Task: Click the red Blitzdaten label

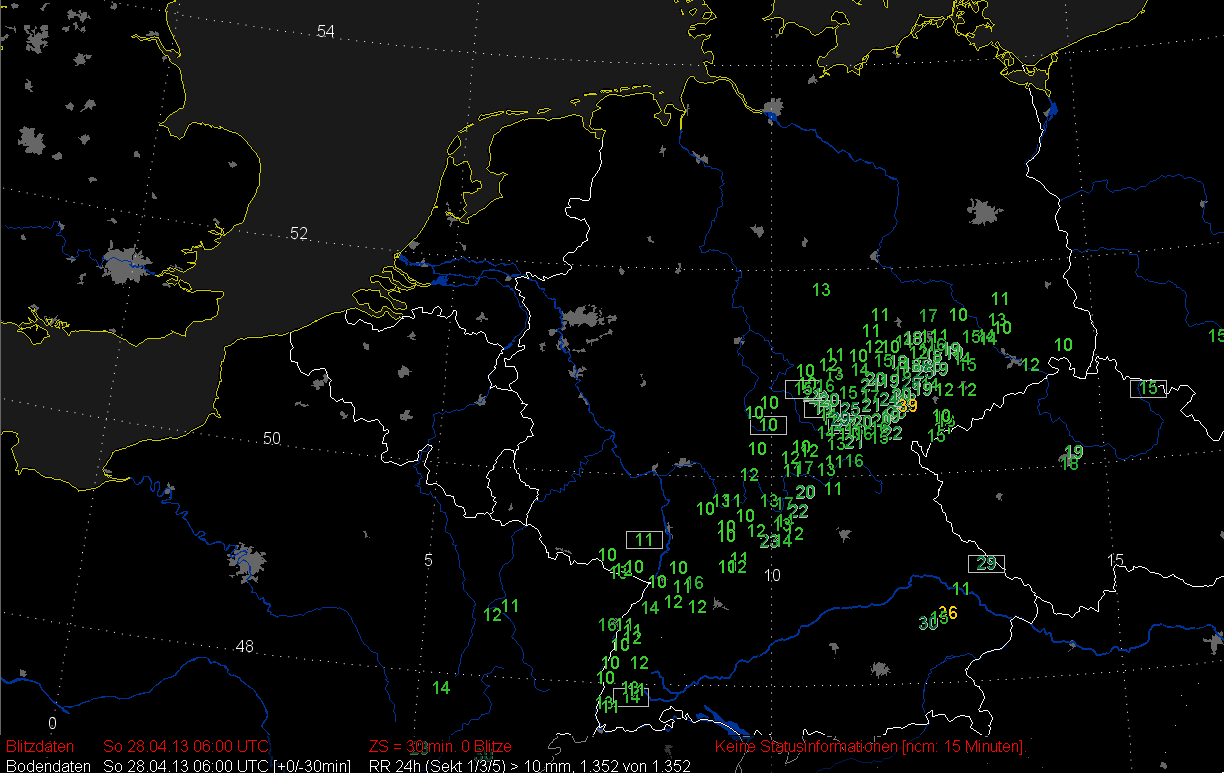Action: pyautogui.click(x=40, y=747)
